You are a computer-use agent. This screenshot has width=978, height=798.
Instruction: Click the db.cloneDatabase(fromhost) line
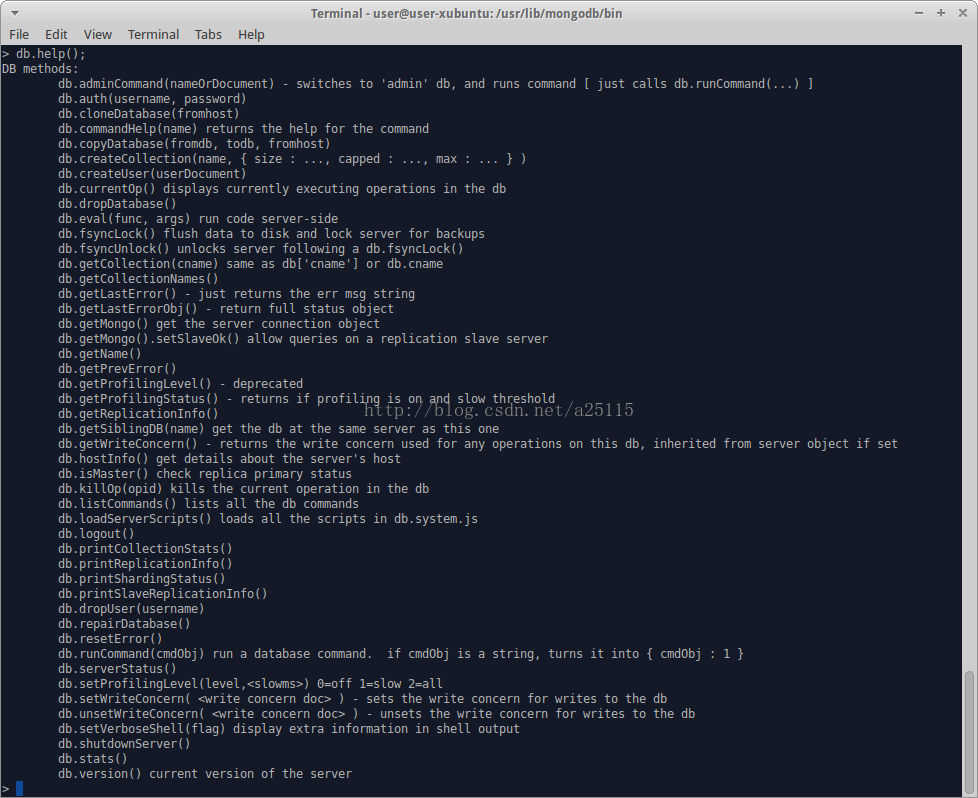[x=148, y=114]
